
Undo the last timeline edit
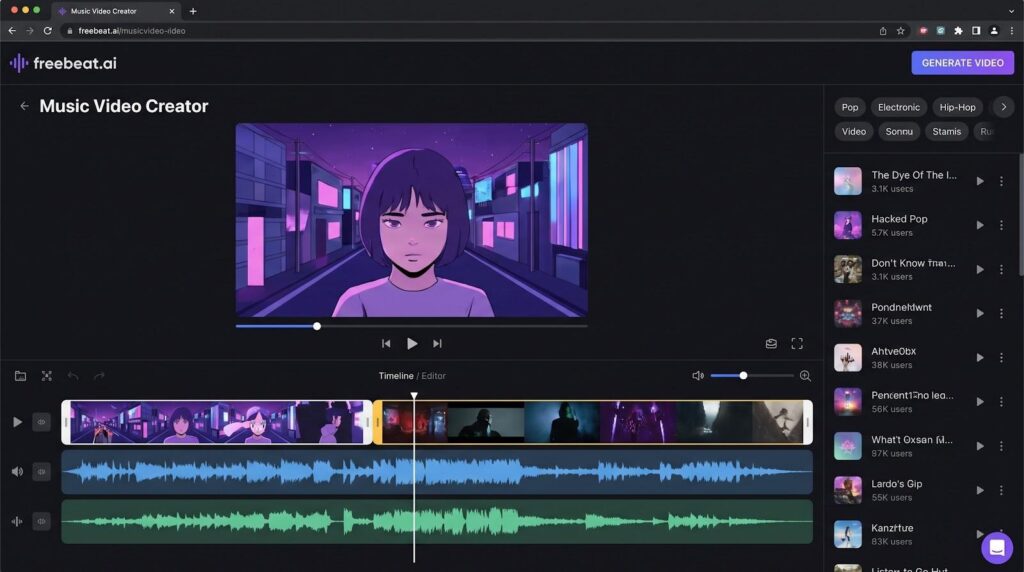pos(73,376)
